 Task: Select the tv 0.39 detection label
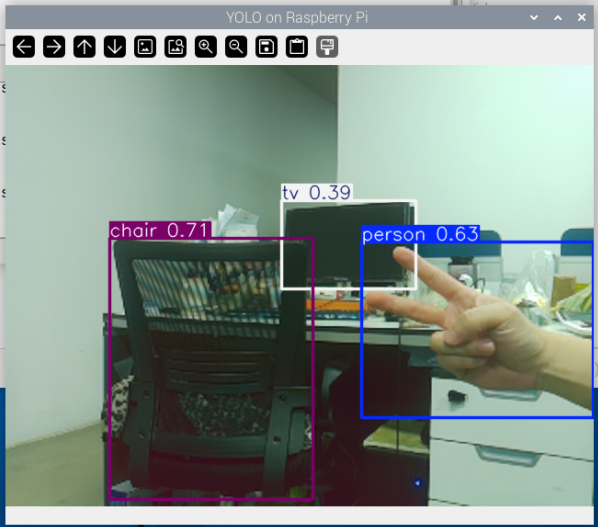pos(317,193)
